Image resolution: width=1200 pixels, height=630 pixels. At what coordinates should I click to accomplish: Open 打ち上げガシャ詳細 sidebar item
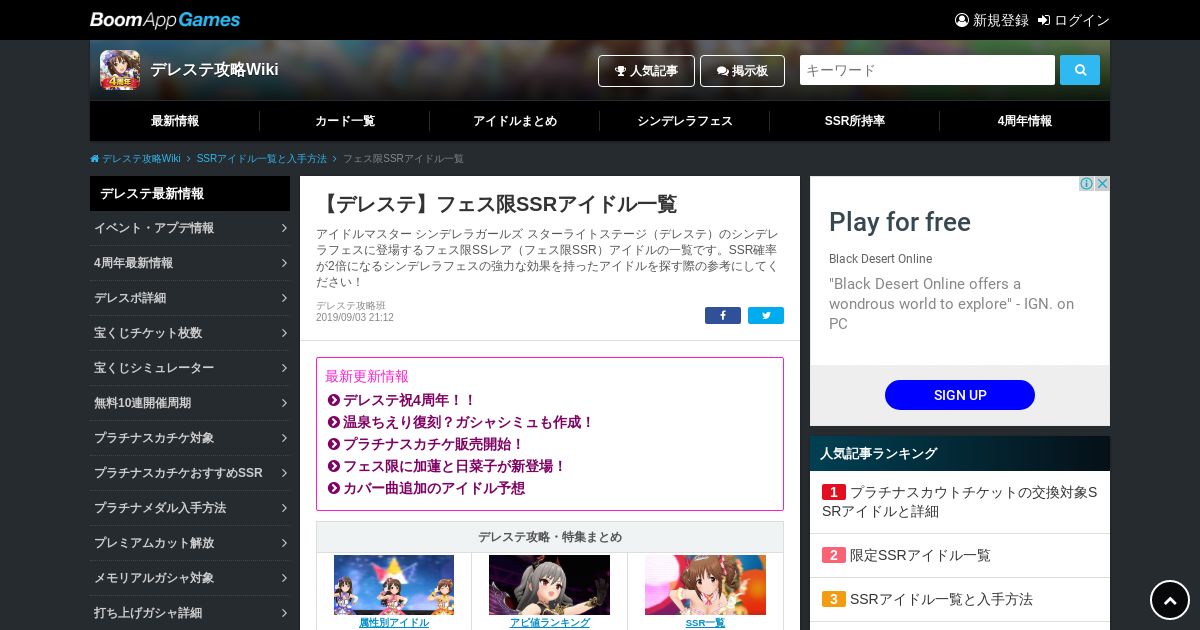point(190,613)
